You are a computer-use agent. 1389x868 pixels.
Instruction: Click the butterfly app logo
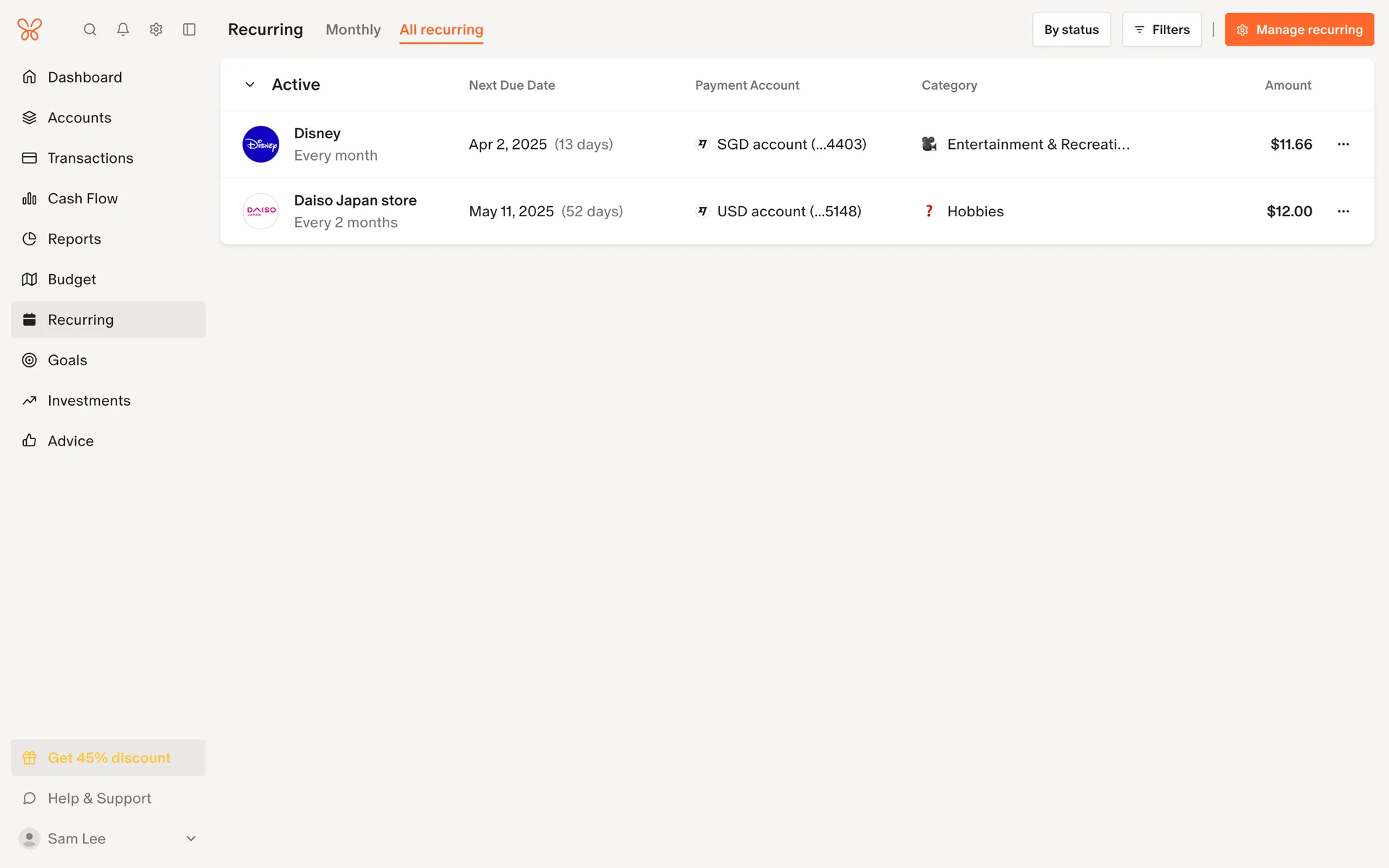(30, 30)
